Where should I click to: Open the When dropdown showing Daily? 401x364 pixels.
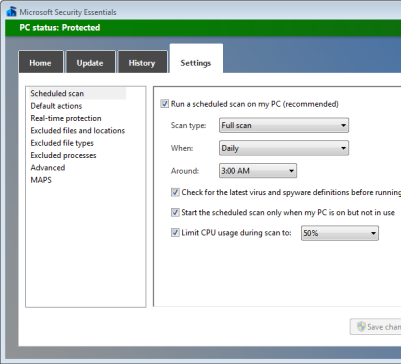click(284, 148)
